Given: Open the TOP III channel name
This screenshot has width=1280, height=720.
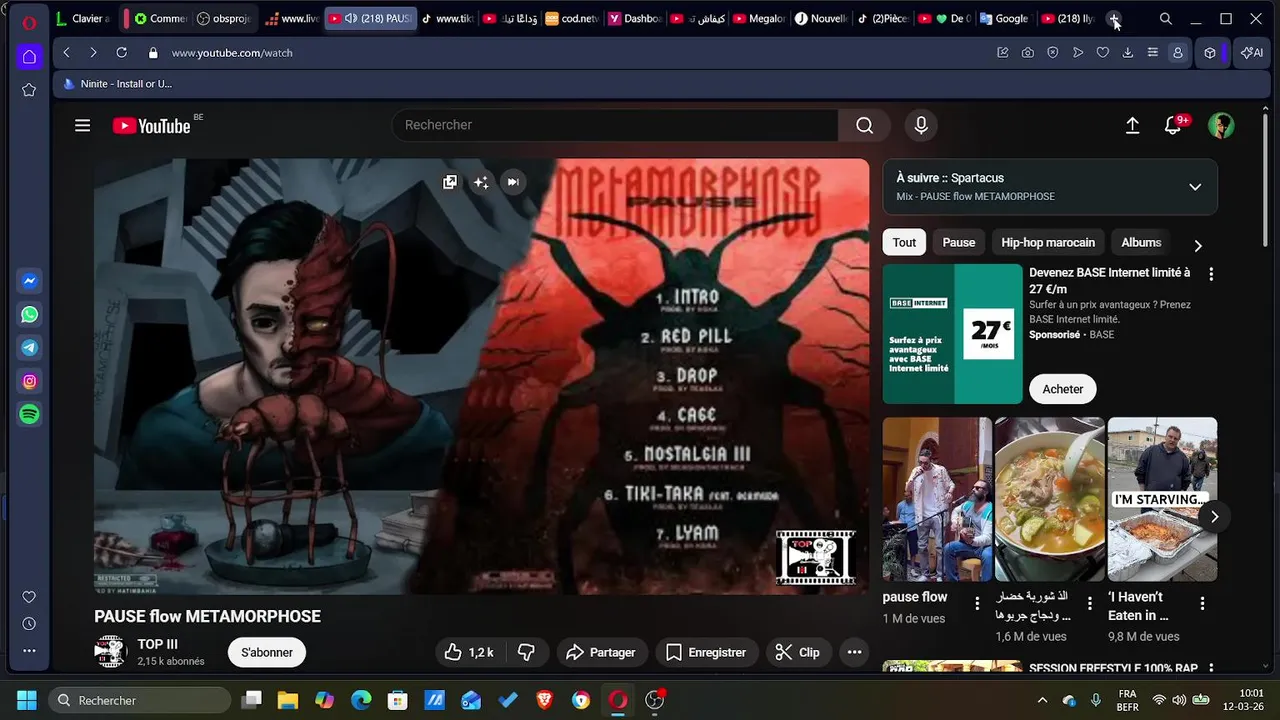Looking at the screenshot, I should [x=158, y=644].
